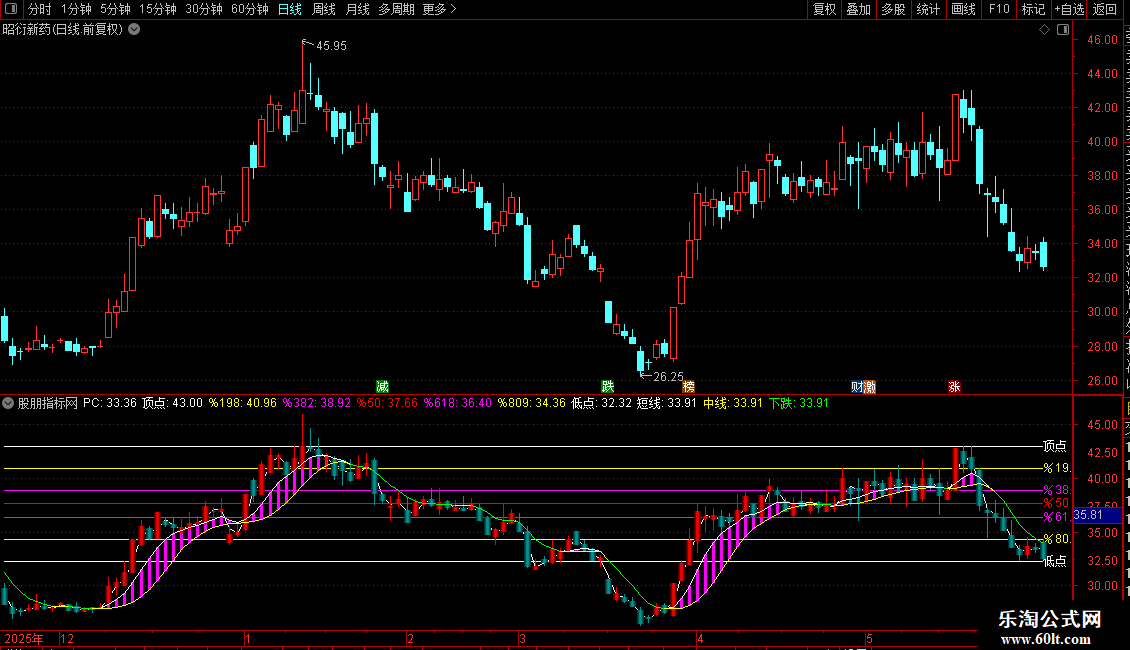1130x650 pixels.
Task: Click the 2025年 date axis label
Action: tap(24, 638)
